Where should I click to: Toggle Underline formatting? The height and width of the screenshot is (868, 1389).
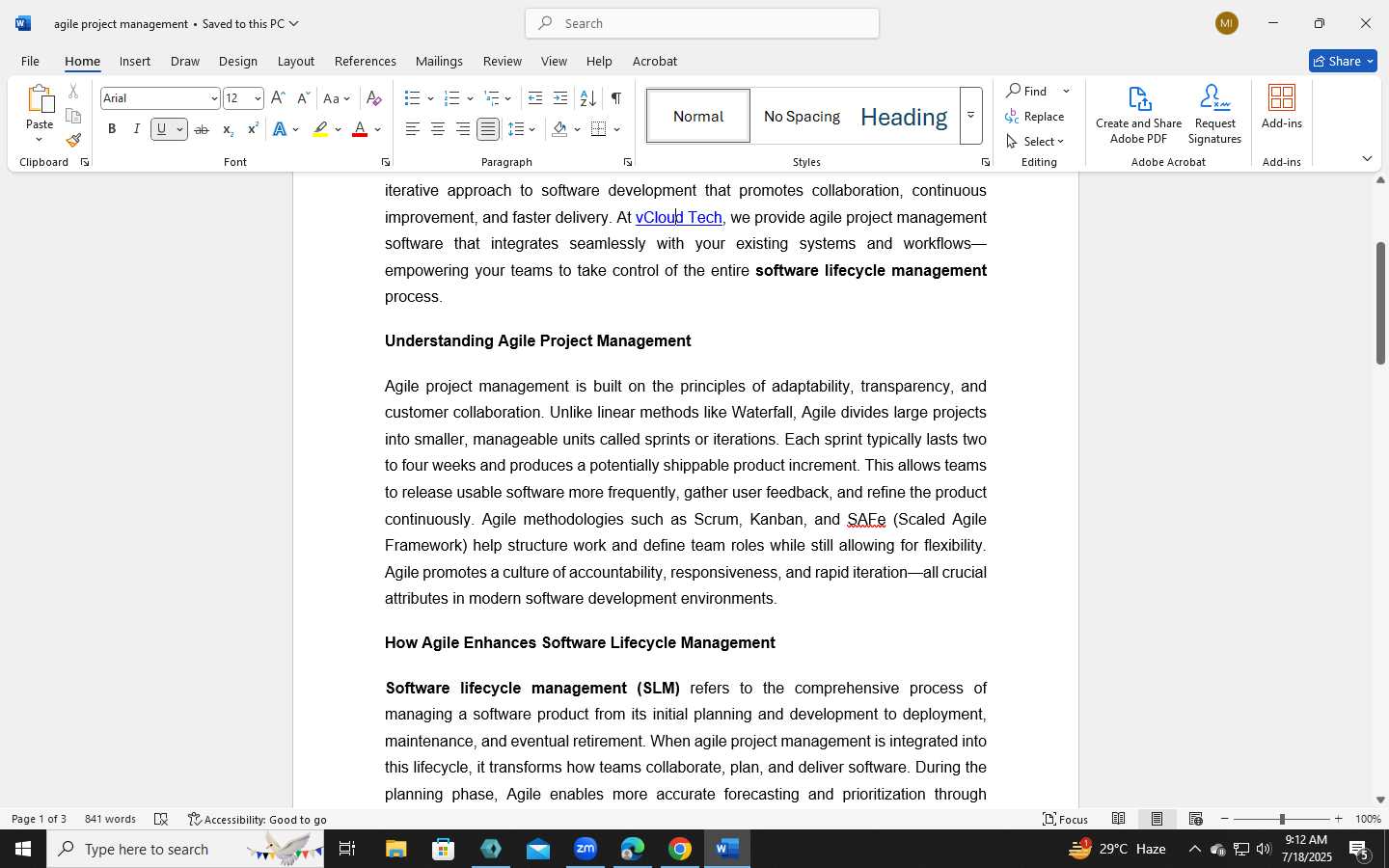point(162,129)
